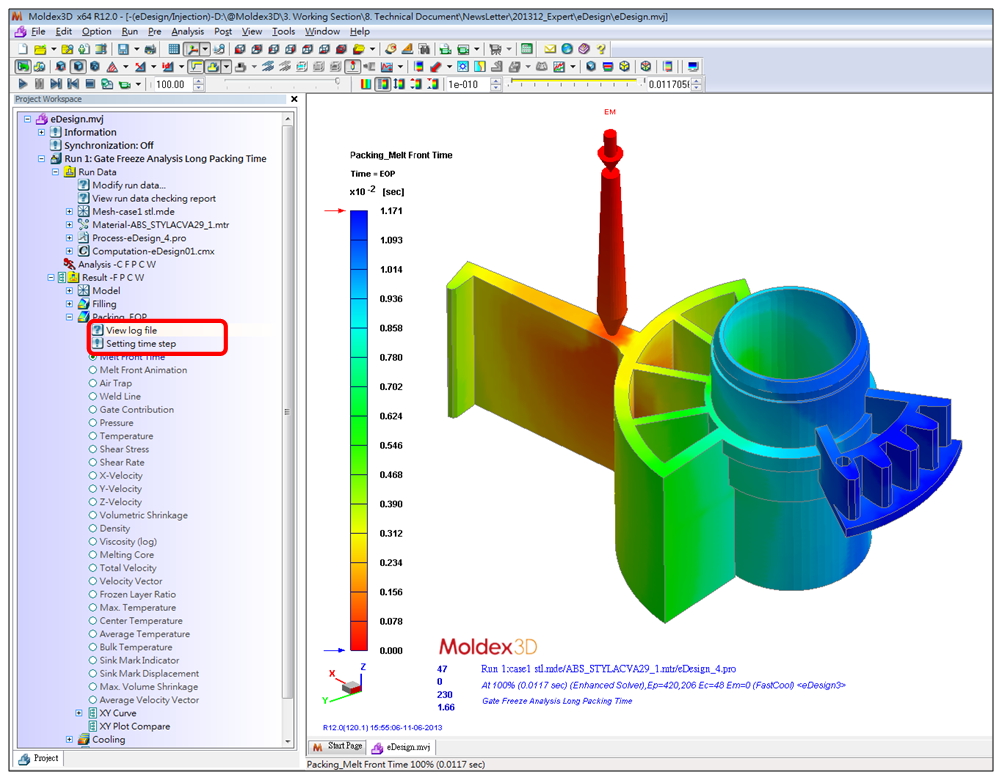Click the yellow question mark help icon
Screen dimensions: 1002x781
click(601, 49)
